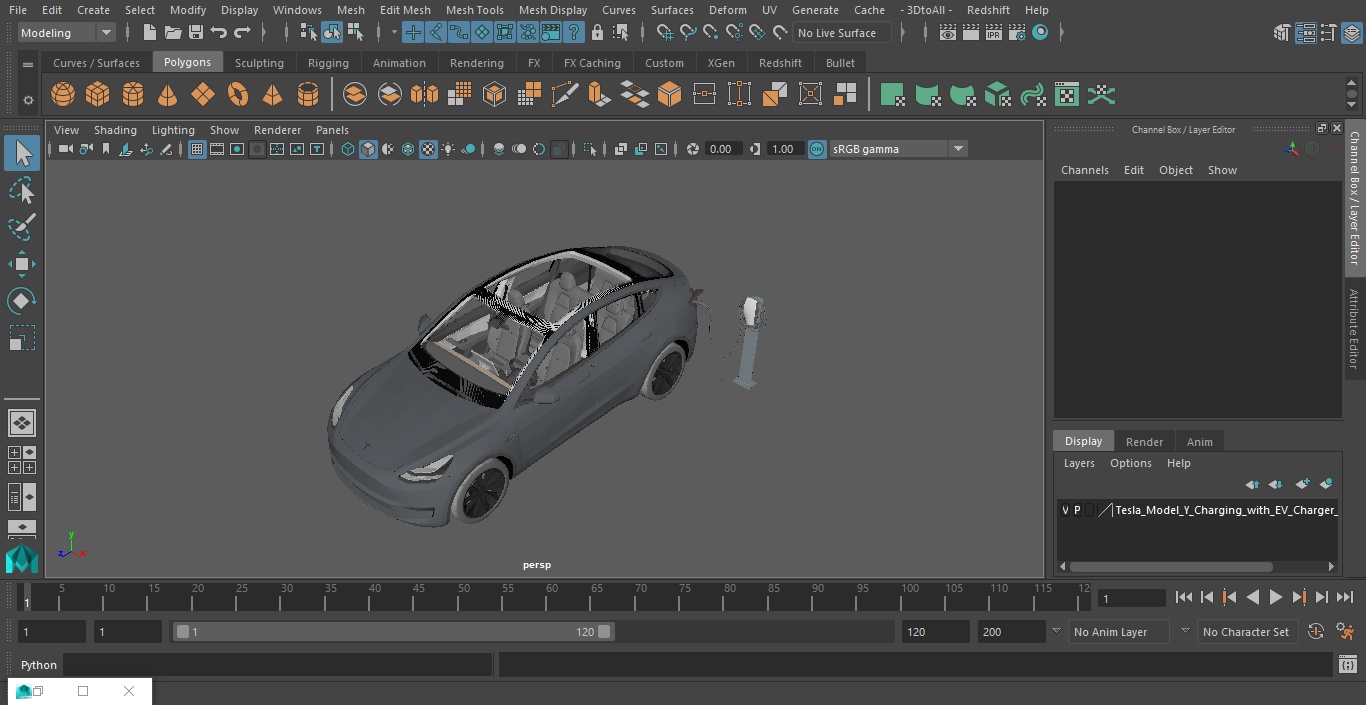Screen dimensions: 1366x705
Task: Create a polygon cylinder from the shelf
Action: (133, 95)
